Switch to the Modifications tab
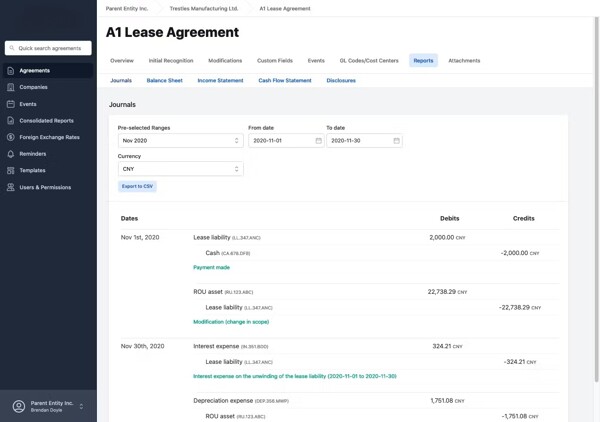Image resolution: width=600 pixels, height=422 pixels. coord(225,60)
